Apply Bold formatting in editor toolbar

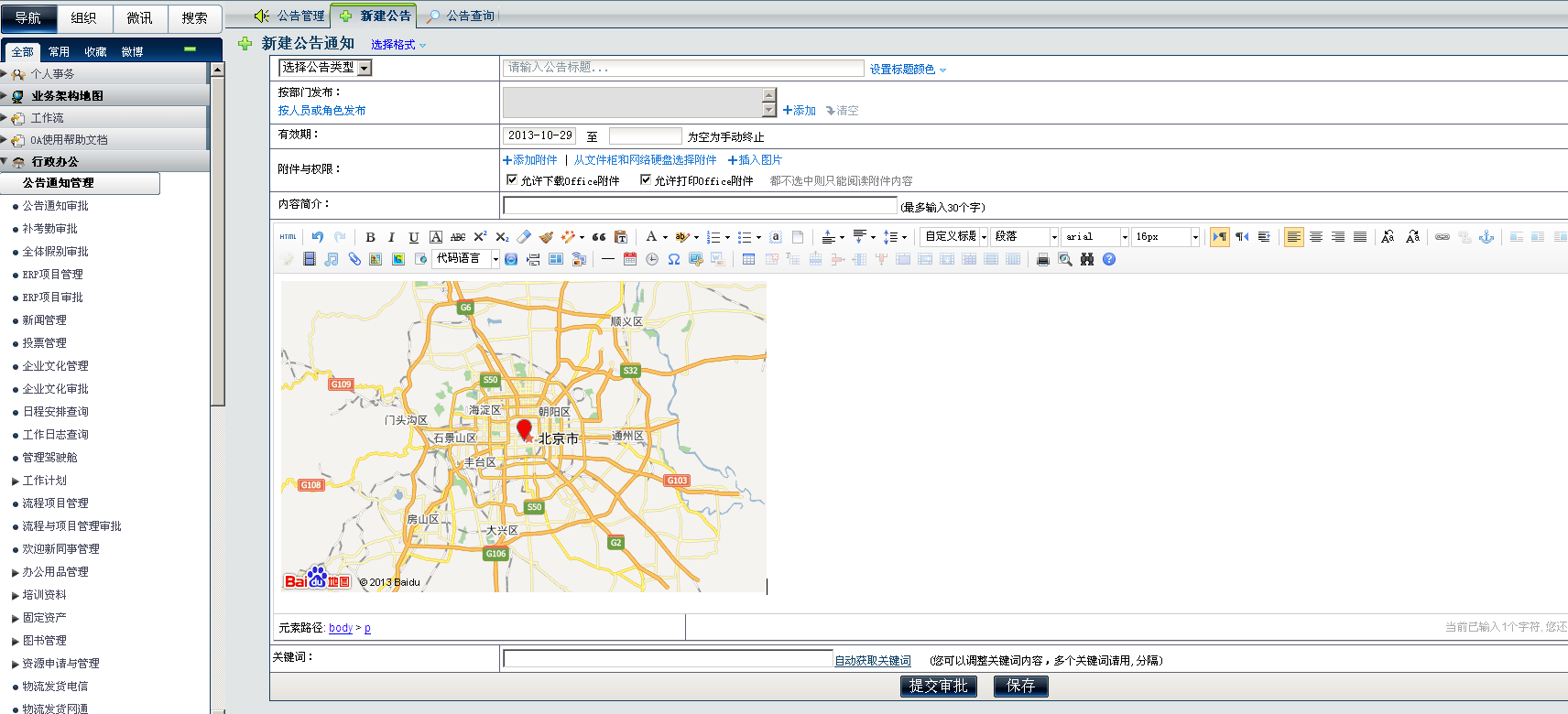pyautogui.click(x=370, y=236)
